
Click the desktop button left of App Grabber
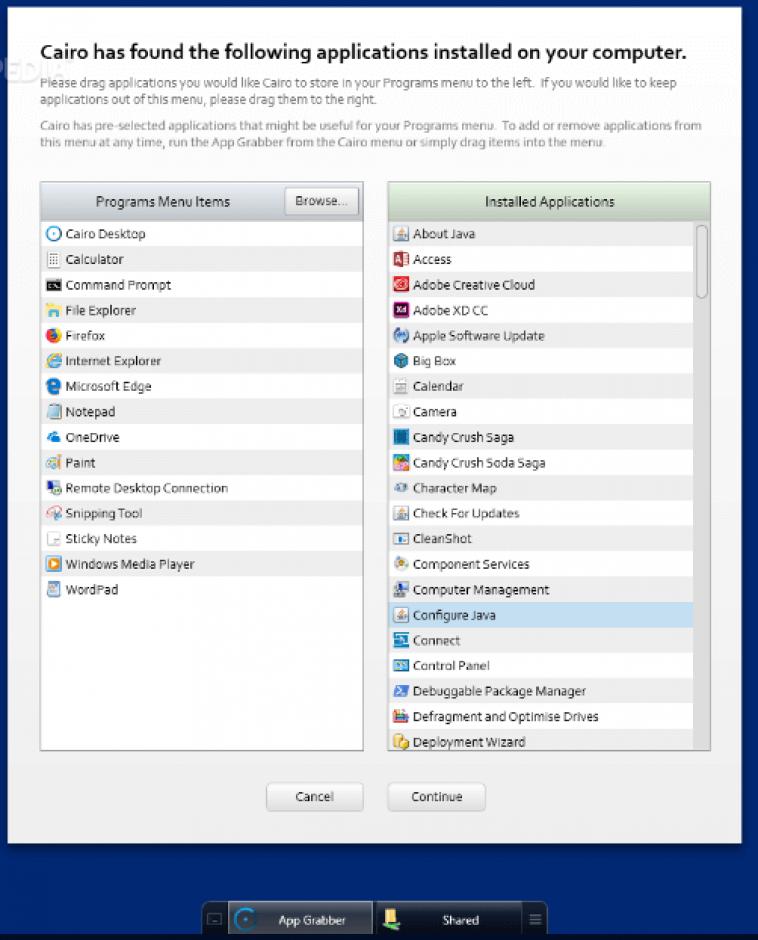[214, 919]
